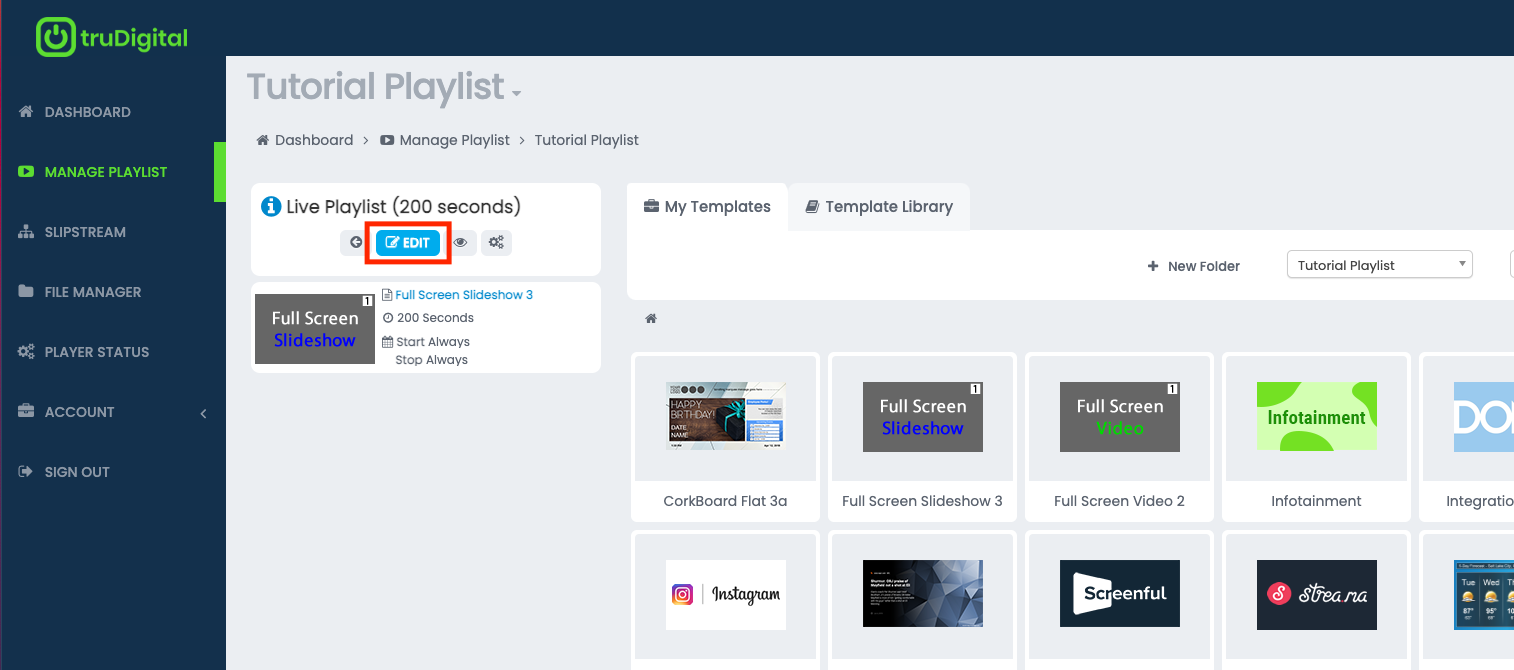
Task: Click the Start Always schedule text
Action: (x=433, y=342)
